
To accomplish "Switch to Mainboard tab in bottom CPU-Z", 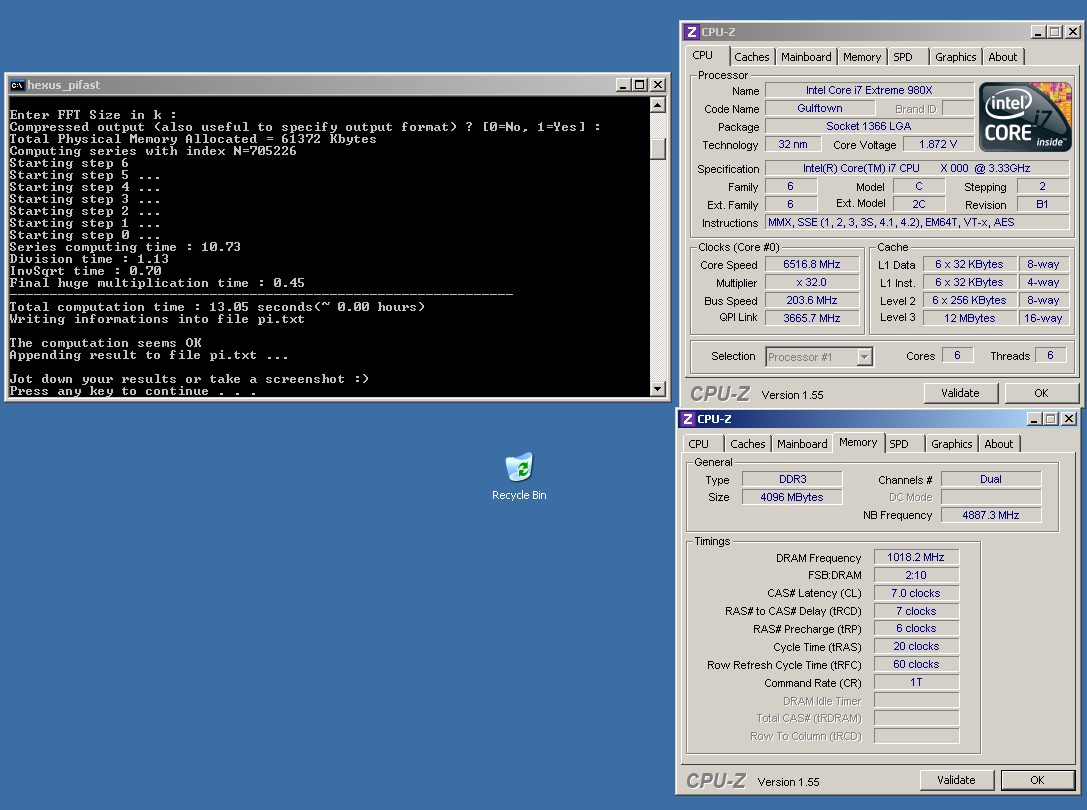I will (802, 444).
